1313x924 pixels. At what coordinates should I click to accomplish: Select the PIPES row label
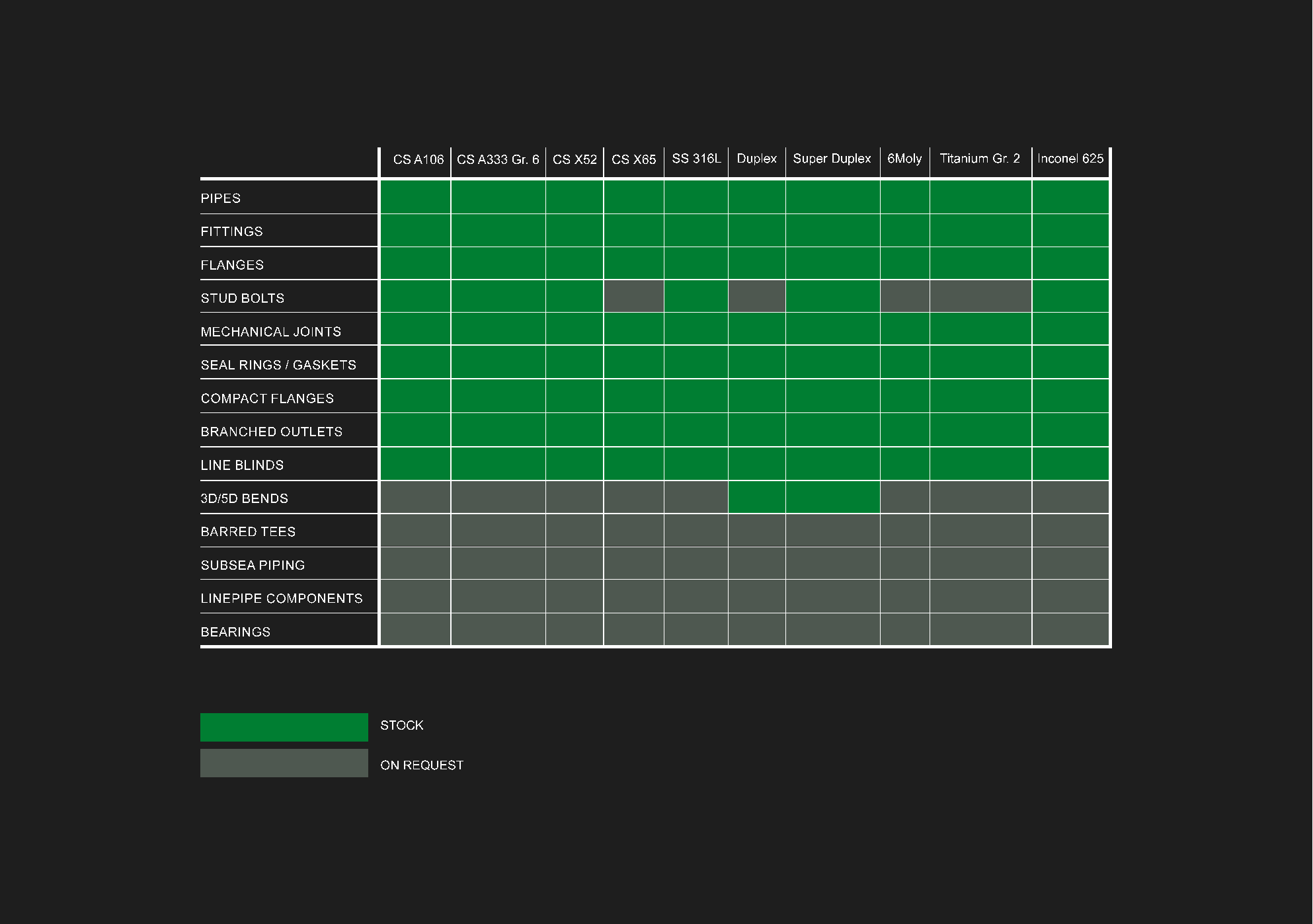[x=221, y=198]
